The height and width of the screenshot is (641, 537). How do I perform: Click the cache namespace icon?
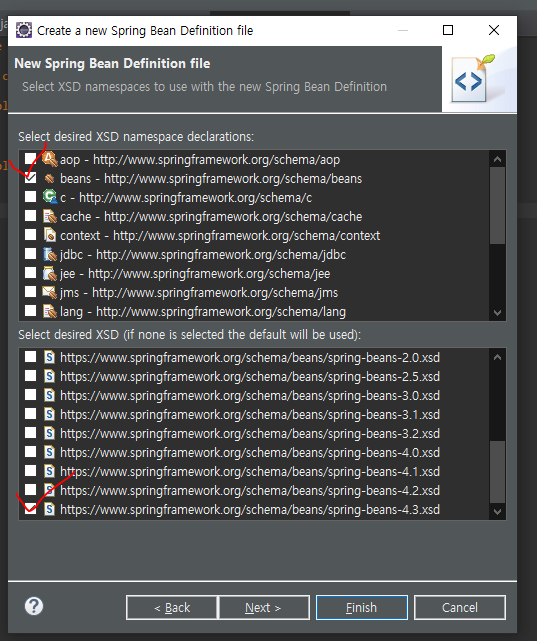[x=49, y=216]
